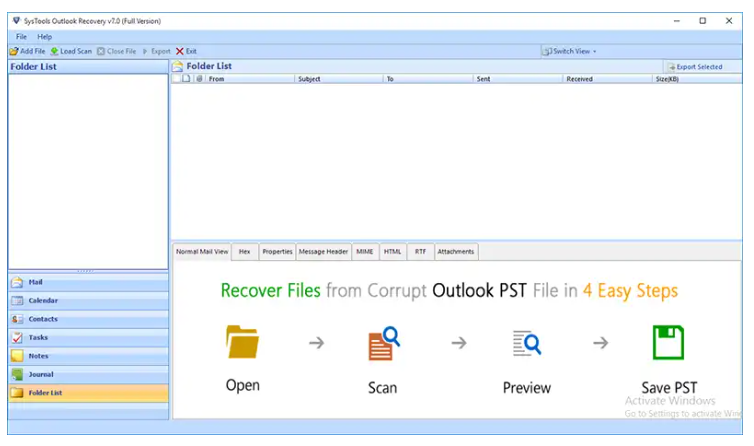Sort by the Subject column header

[x=339, y=79]
